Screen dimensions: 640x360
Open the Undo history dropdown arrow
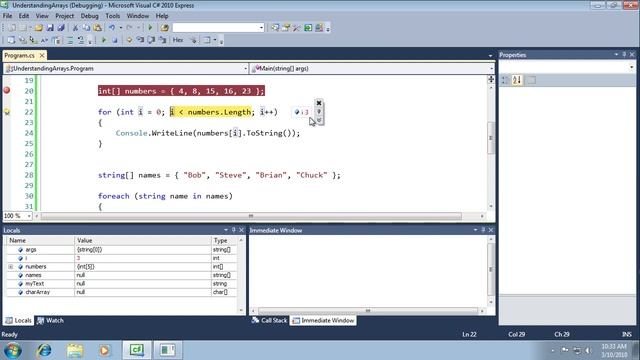(x=120, y=28)
